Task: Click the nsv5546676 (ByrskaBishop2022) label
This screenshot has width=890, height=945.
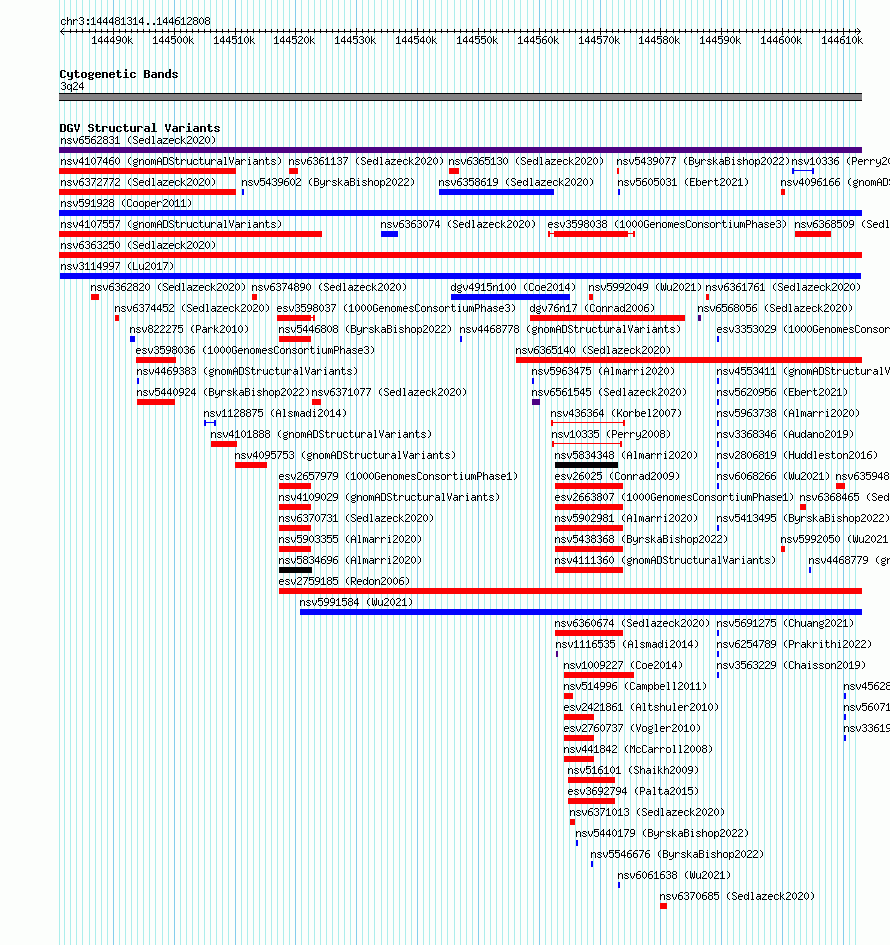Action: pos(677,855)
